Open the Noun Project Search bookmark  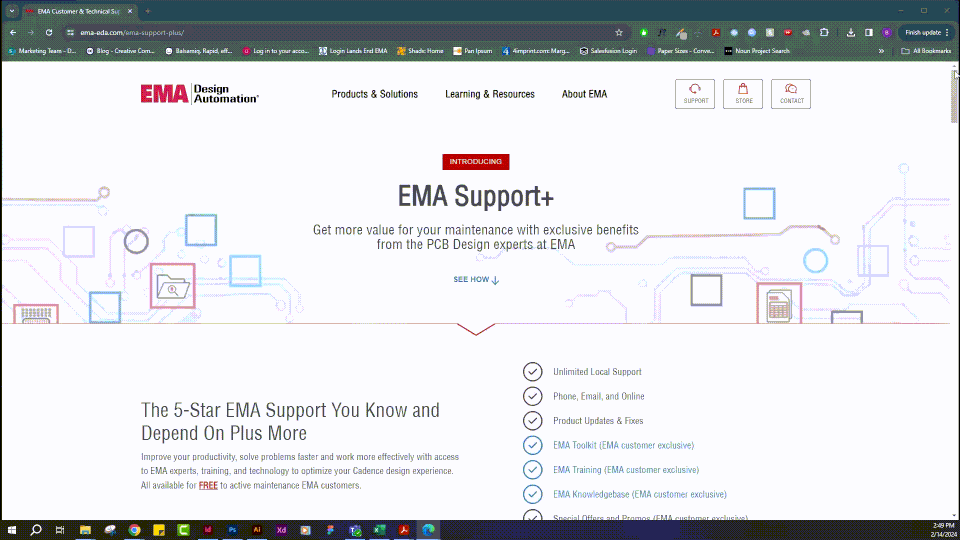757,51
